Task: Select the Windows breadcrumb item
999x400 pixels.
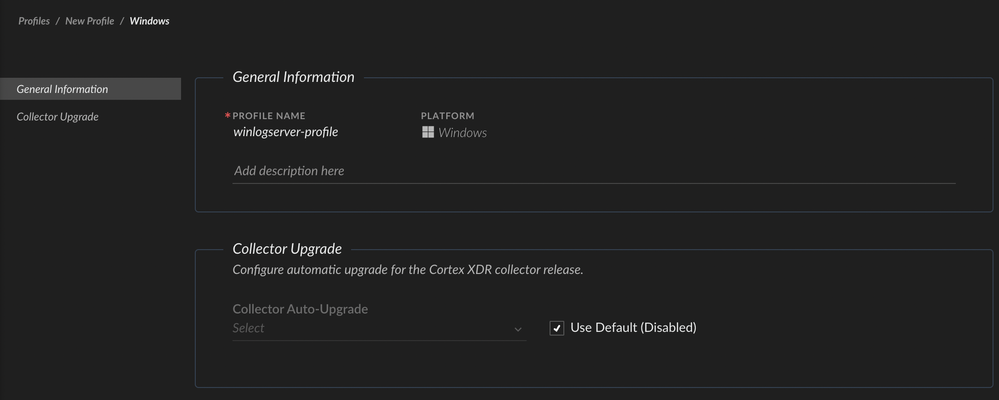Action: (x=149, y=21)
